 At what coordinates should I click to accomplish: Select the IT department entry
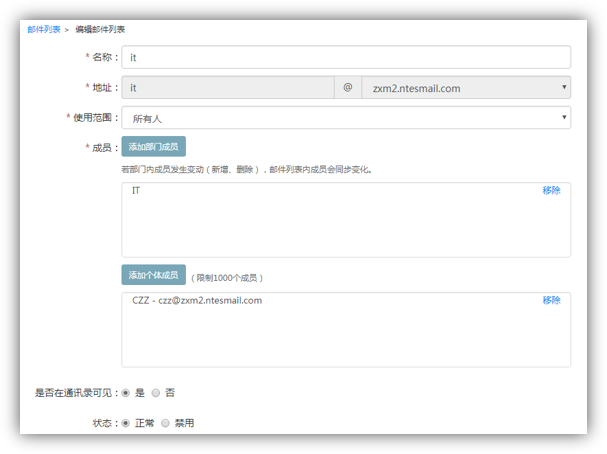[x=136, y=190]
